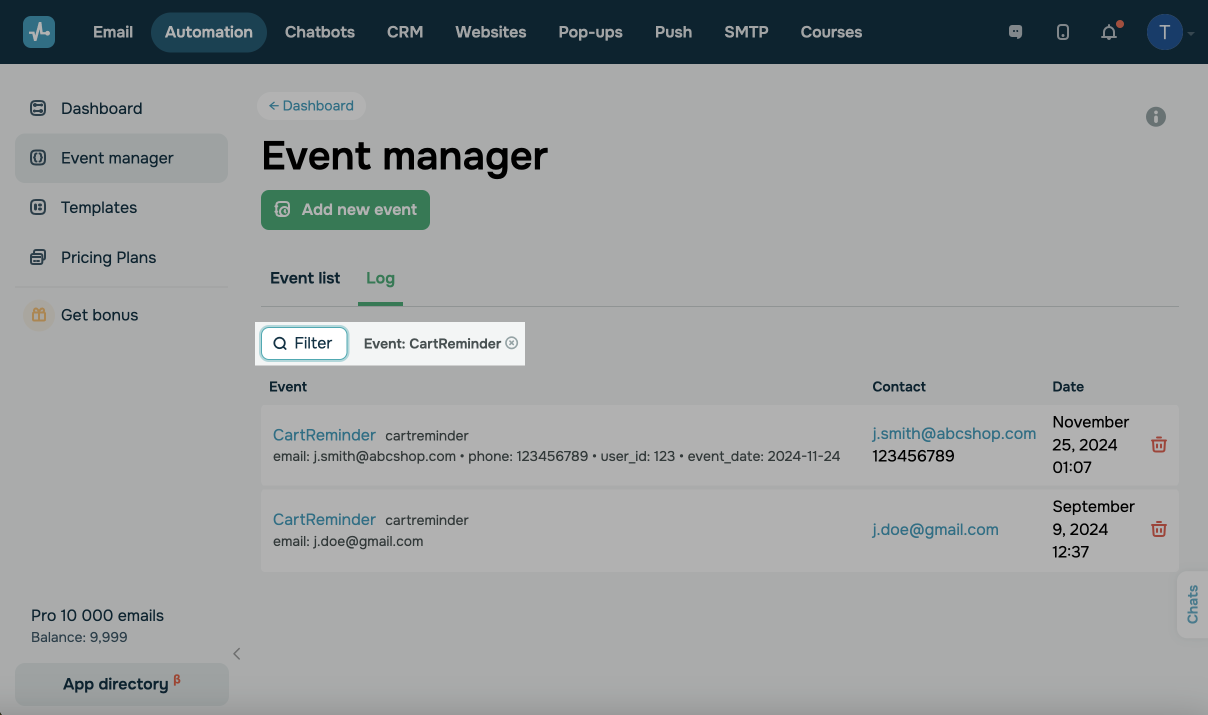Select Event manager in the sidebar
Image resolution: width=1208 pixels, height=715 pixels.
tap(121, 158)
